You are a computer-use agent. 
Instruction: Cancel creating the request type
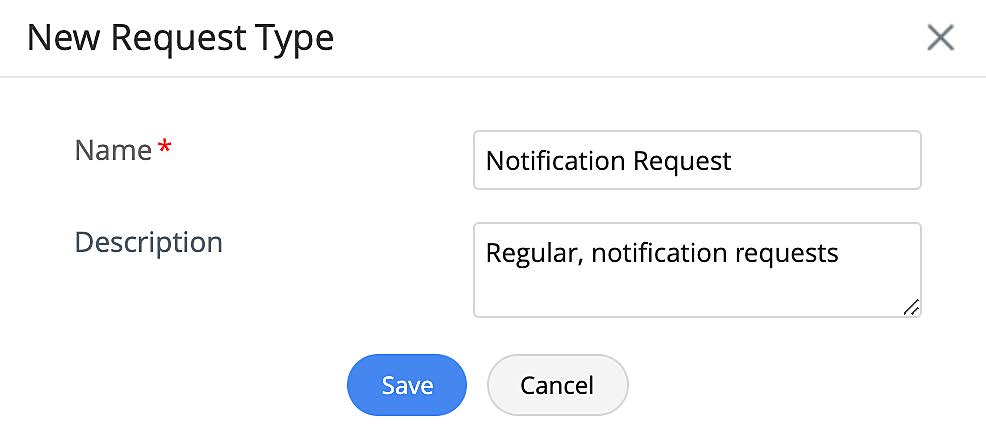[x=557, y=385]
